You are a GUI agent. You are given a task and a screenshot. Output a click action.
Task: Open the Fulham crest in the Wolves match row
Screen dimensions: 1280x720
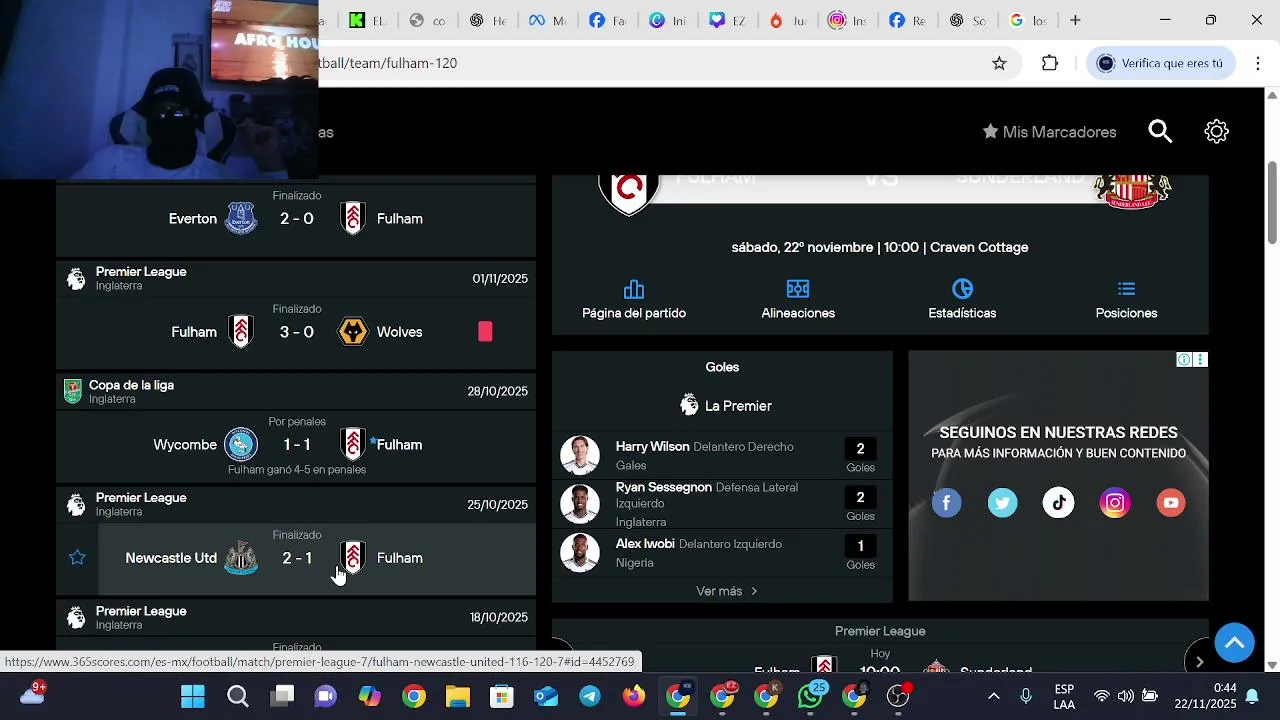[241, 332]
